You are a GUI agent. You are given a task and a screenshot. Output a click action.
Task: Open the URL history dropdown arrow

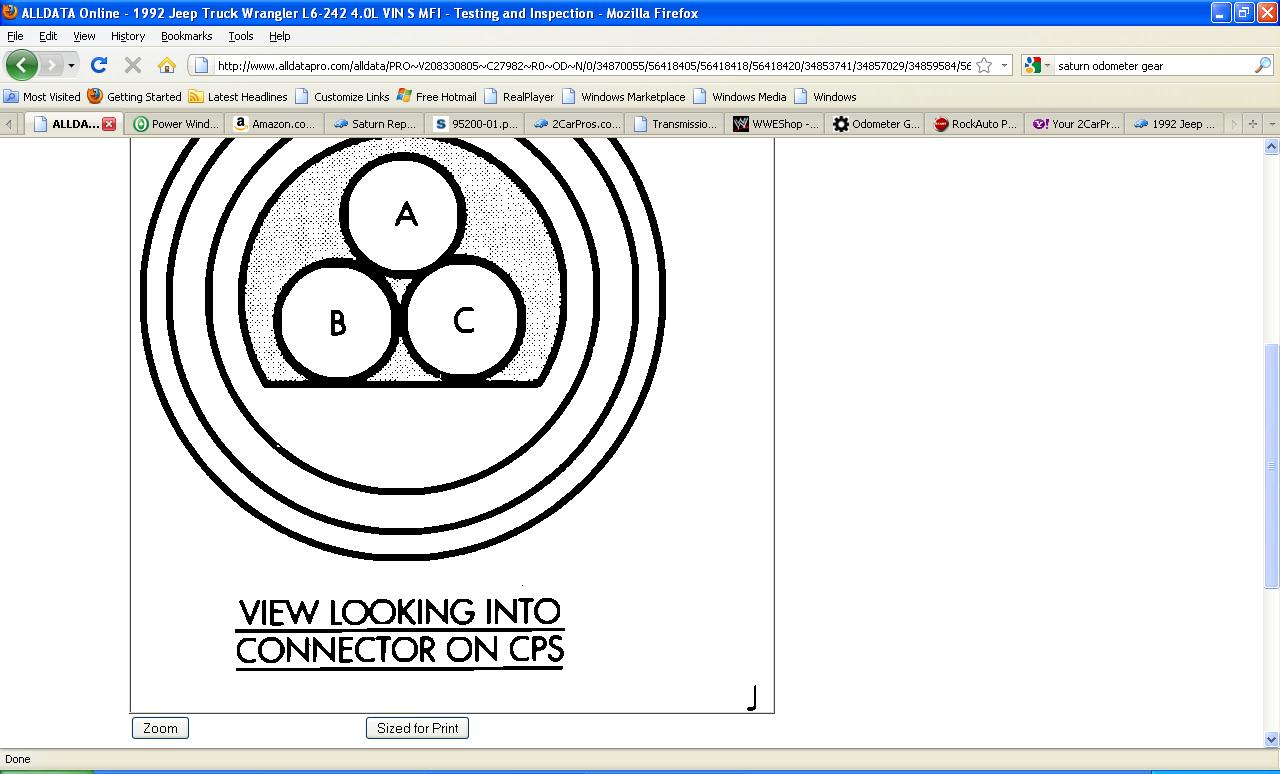pyautogui.click(x=1004, y=66)
